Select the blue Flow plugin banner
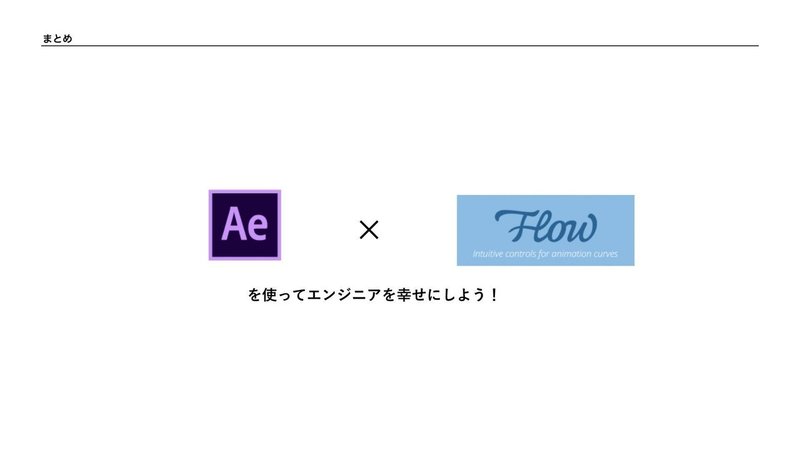This screenshot has width=800, height=450. coord(545,230)
